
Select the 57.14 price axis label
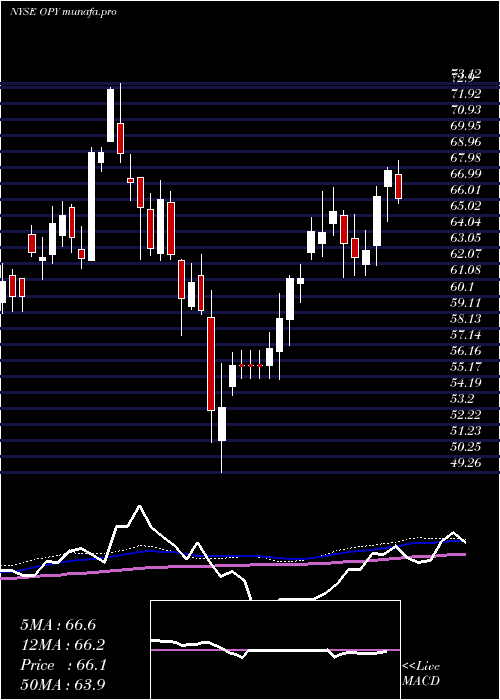466,335
